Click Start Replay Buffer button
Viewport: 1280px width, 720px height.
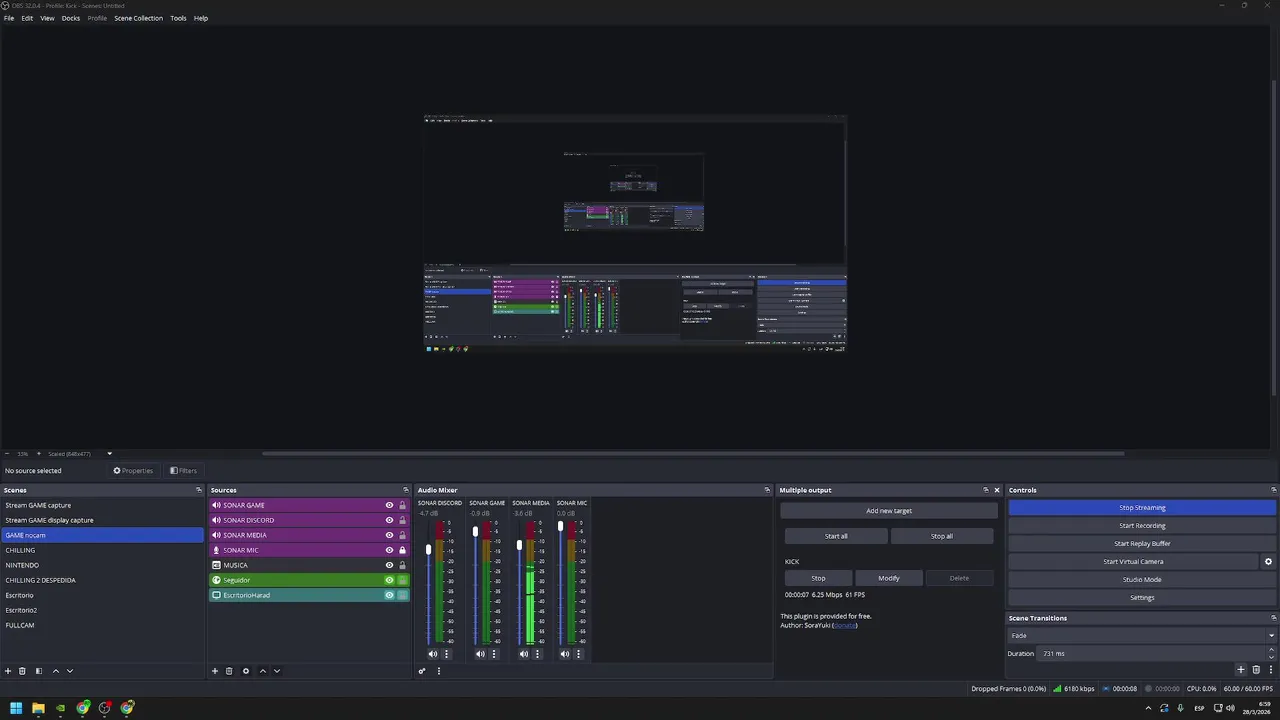pos(1142,544)
